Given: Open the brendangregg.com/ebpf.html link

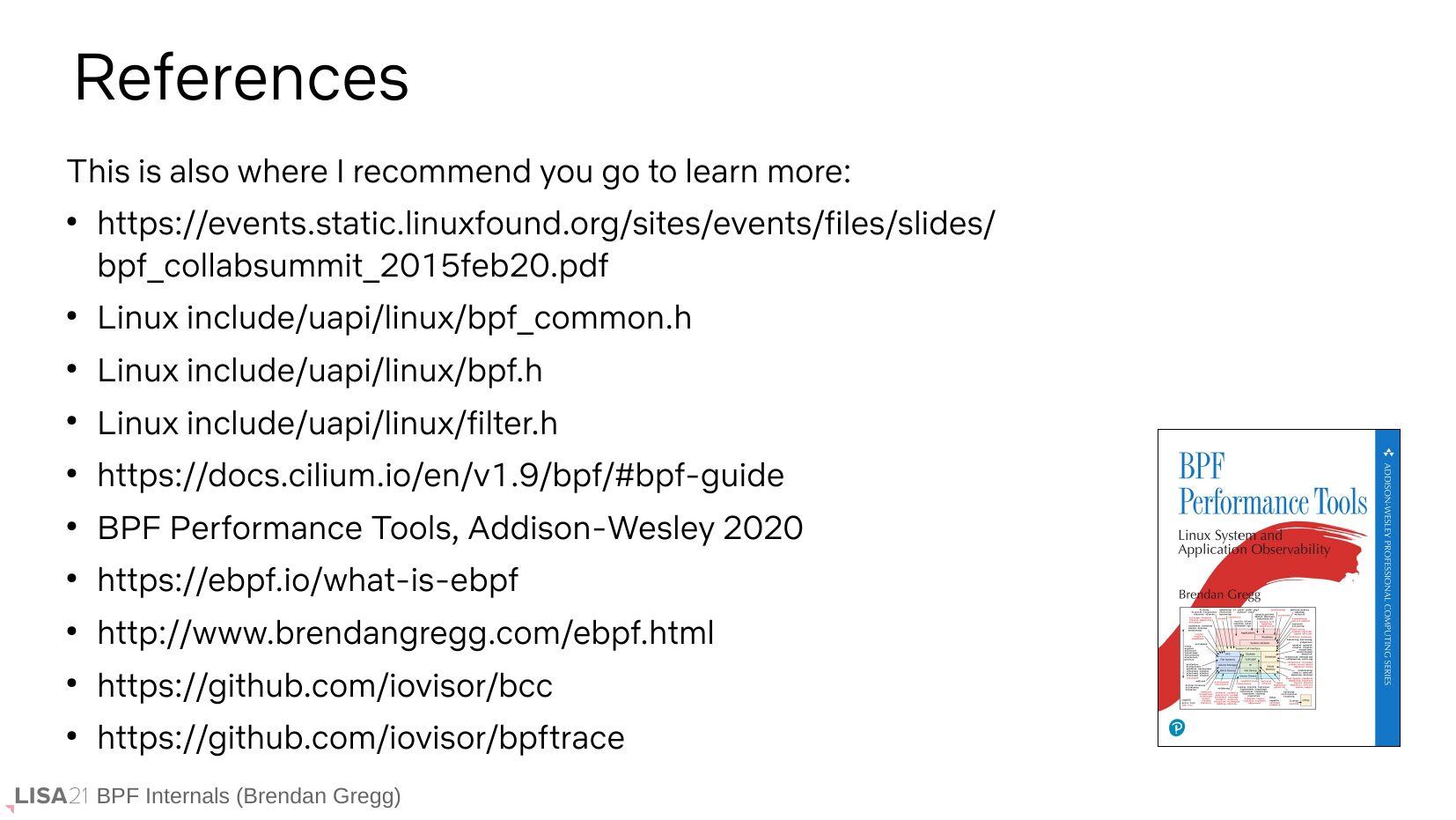Looking at the screenshot, I should pos(405,633).
